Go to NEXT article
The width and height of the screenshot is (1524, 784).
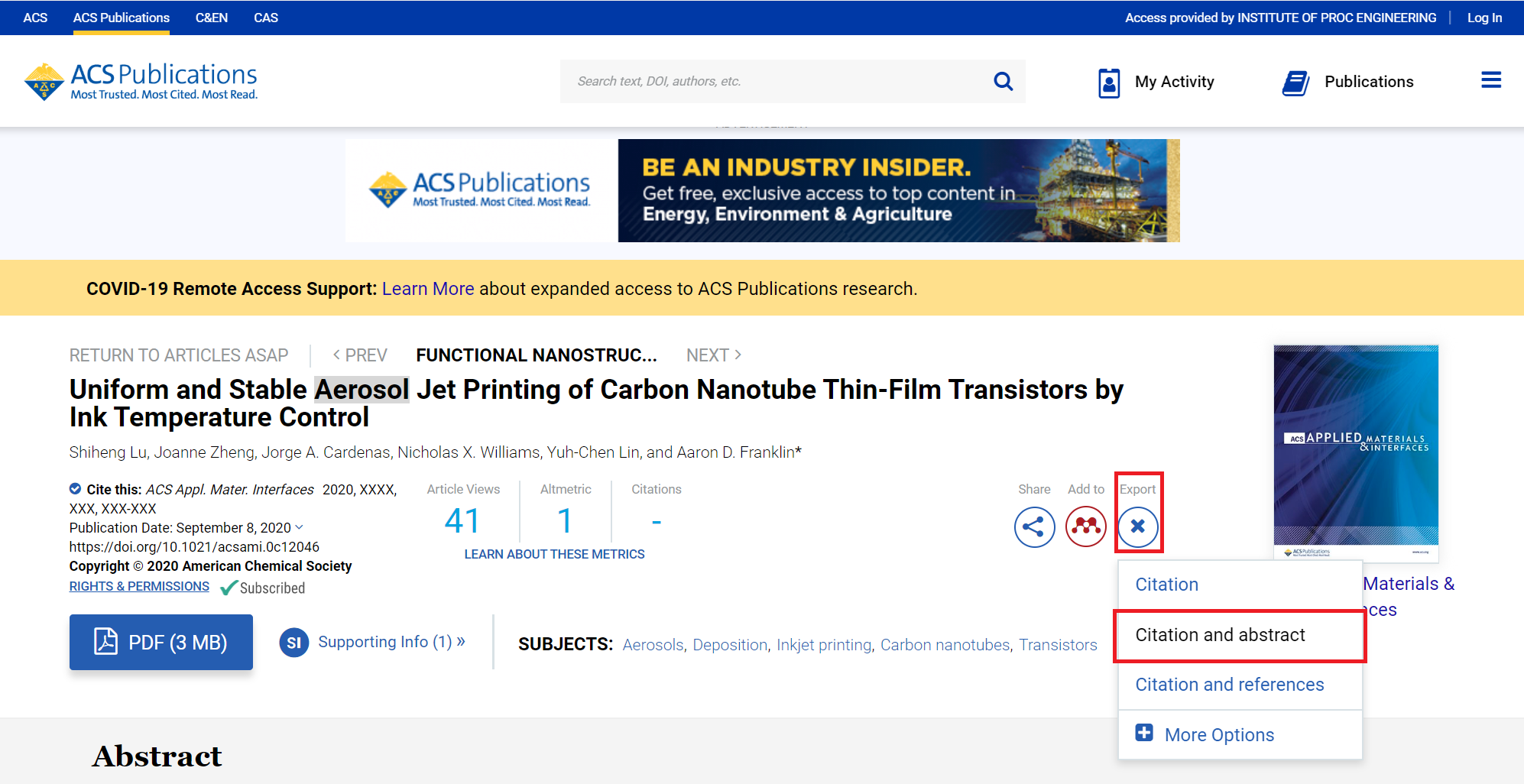pyautogui.click(x=714, y=355)
